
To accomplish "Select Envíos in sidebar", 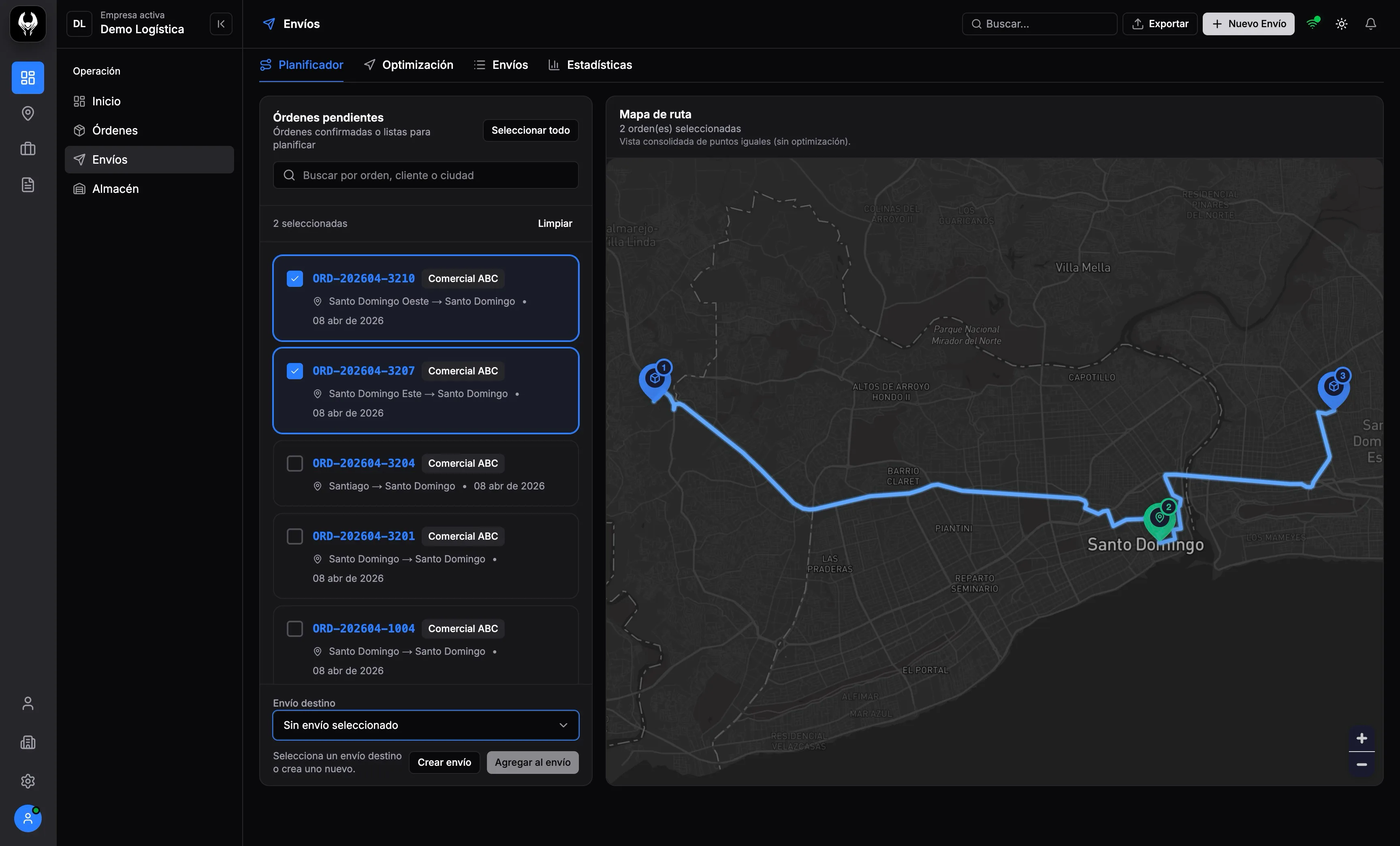I will point(149,160).
